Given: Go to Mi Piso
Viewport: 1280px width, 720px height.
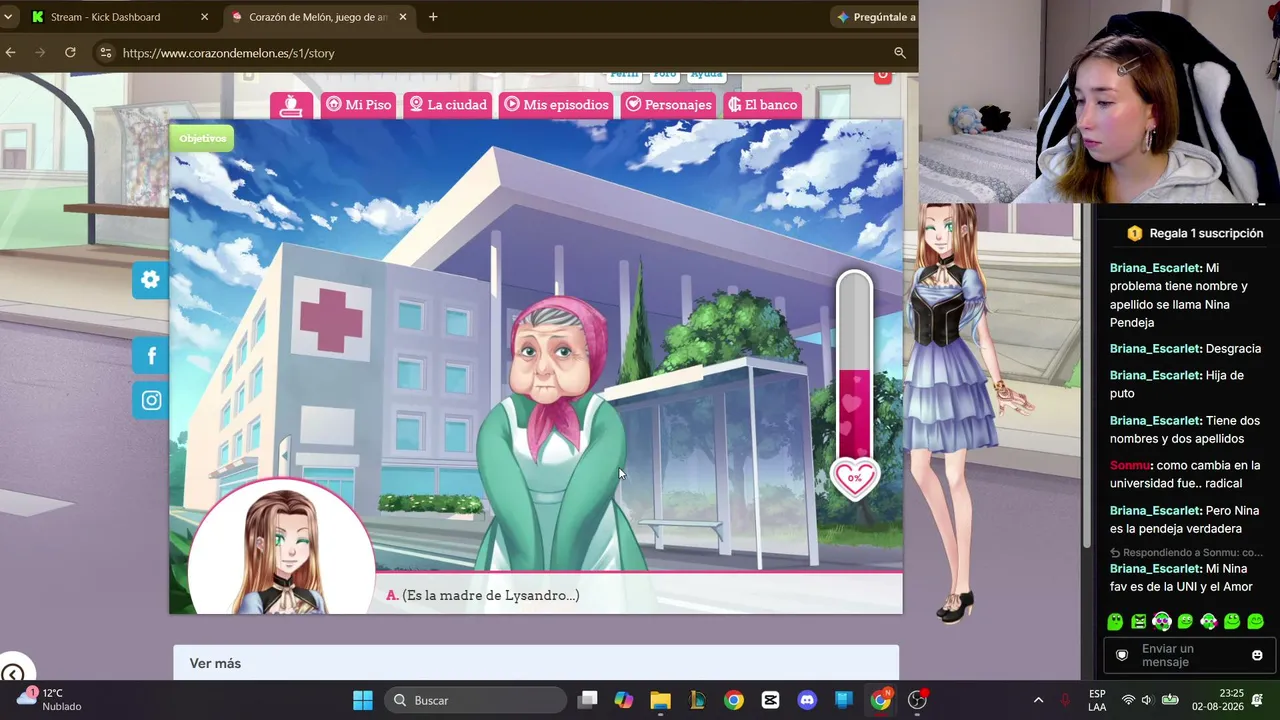Looking at the screenshot, I should pyautogui.click(x=358, y=105).
